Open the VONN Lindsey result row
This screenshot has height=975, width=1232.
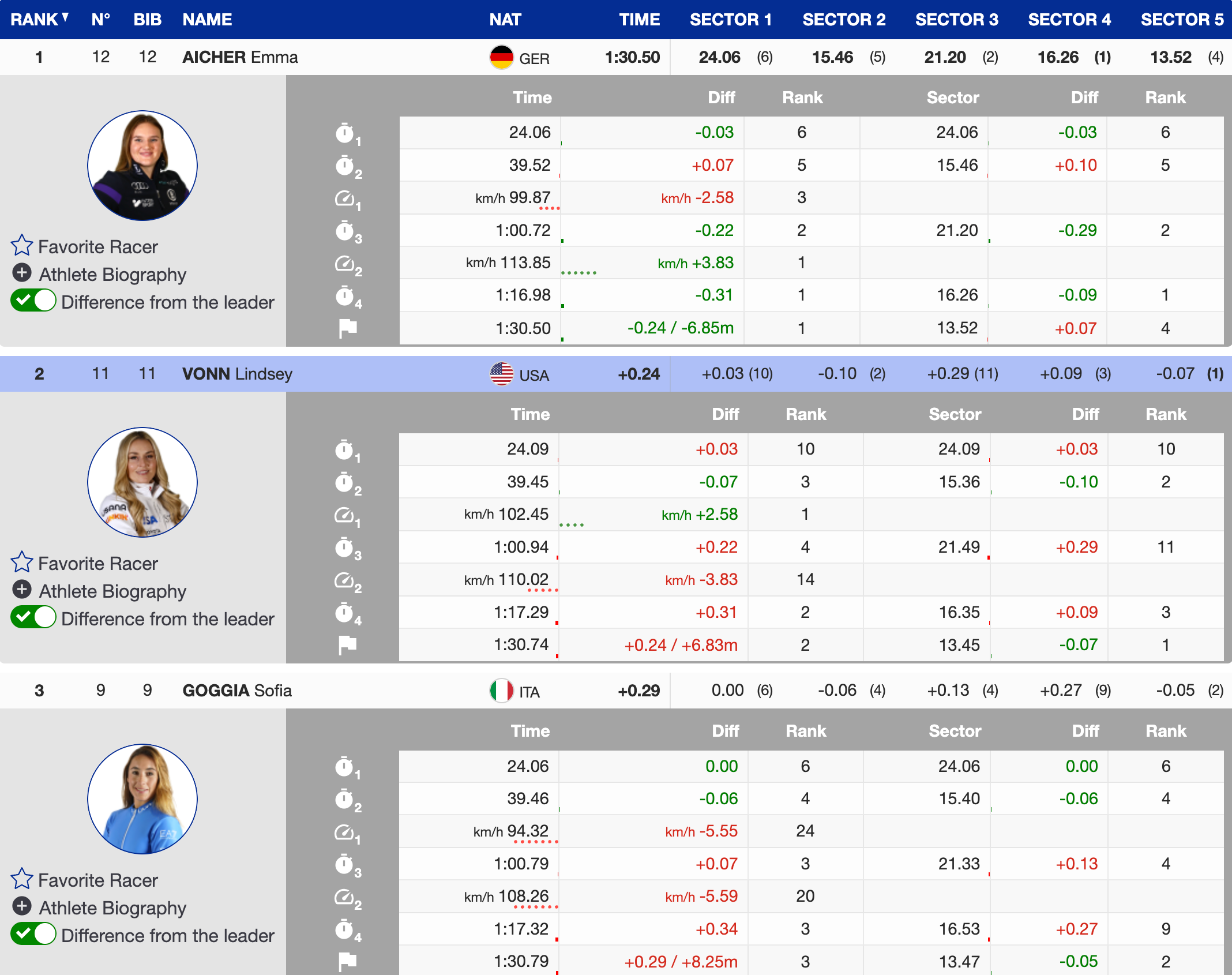(x=237, y=374)
